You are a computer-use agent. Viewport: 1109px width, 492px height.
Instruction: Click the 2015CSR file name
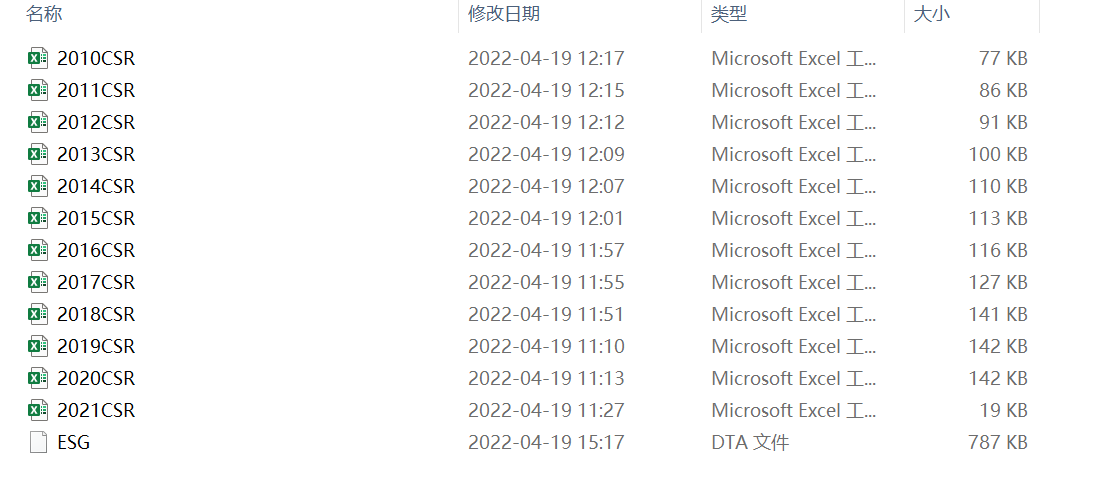pyautogui.click(x=96, y=218)
